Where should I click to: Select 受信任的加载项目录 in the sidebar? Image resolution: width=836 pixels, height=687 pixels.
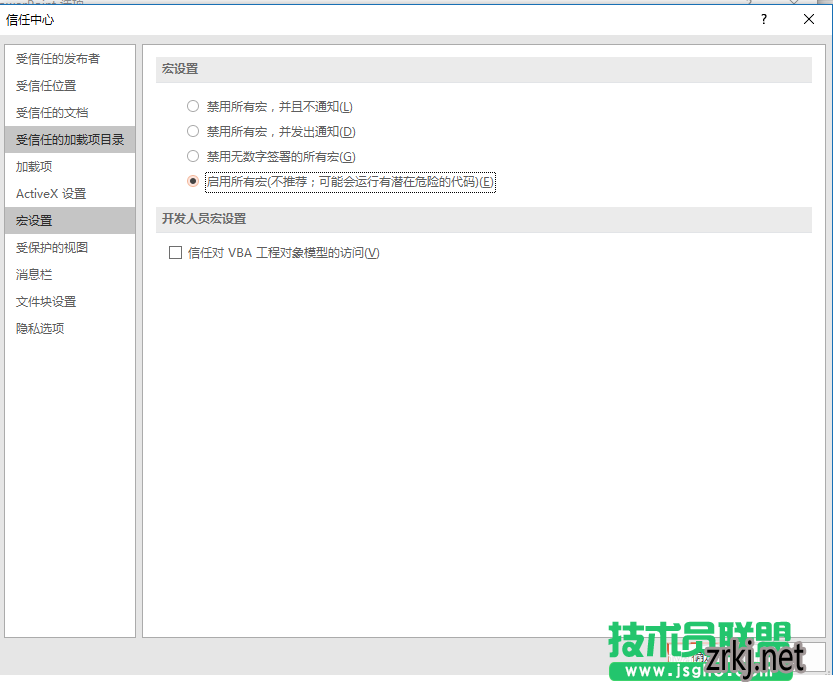click(x=70, y=140)
